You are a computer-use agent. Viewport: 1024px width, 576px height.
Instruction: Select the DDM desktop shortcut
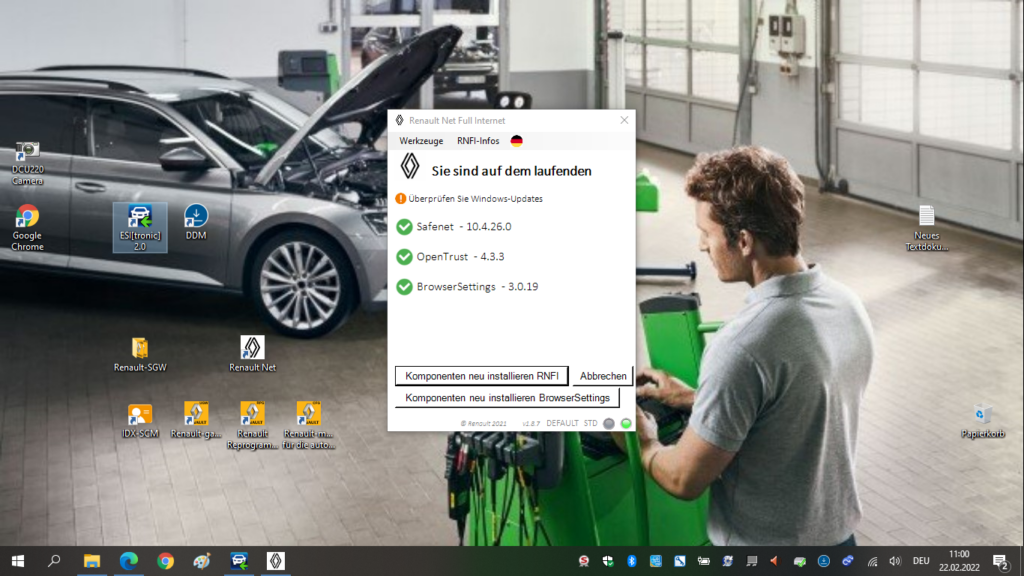(x=196, y=222)
